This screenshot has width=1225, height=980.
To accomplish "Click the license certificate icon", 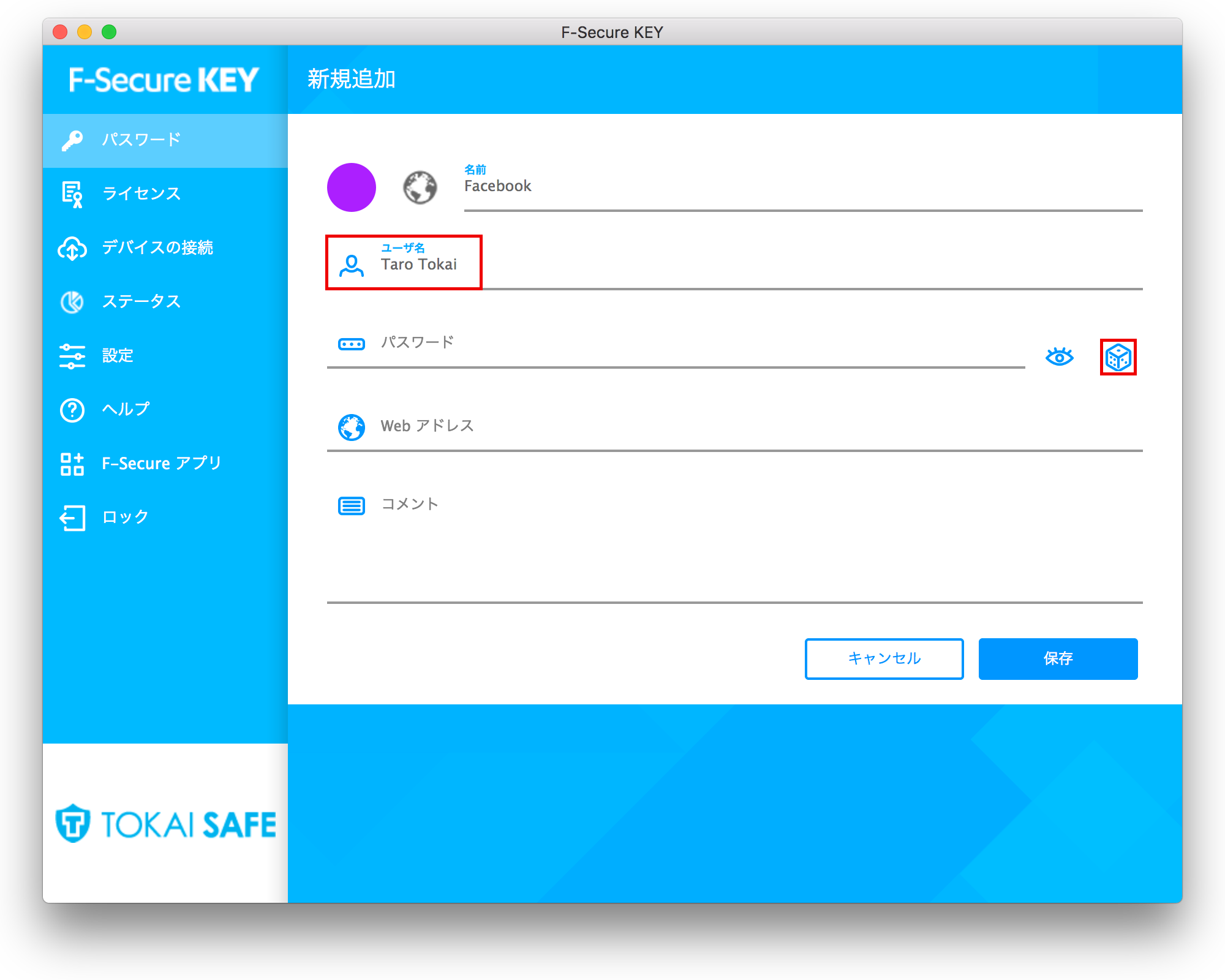I will coord(72,194).
